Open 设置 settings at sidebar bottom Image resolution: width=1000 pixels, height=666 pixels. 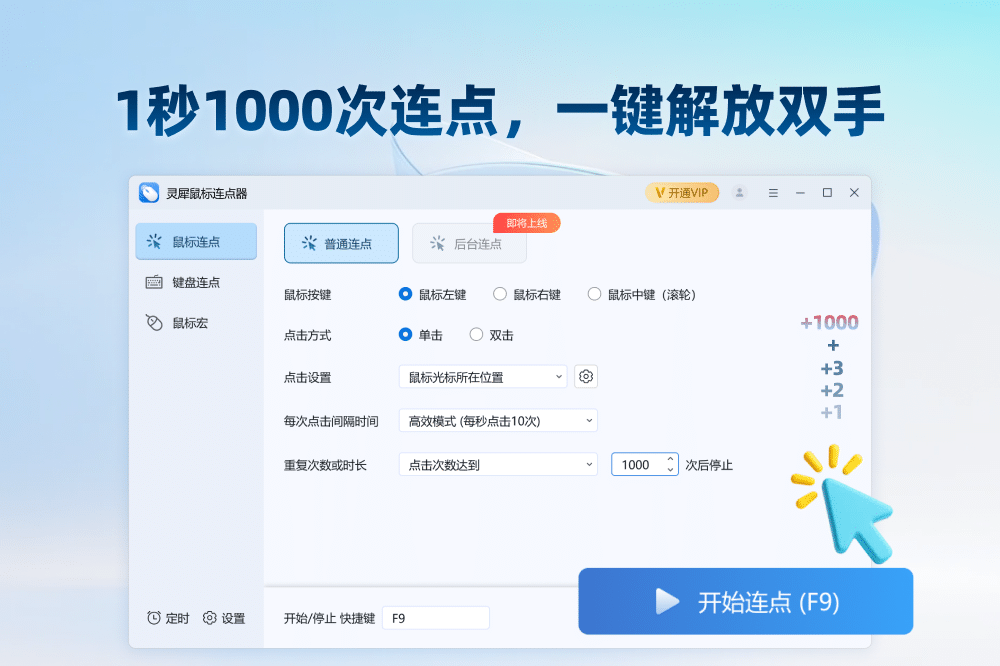coord(224,618)
